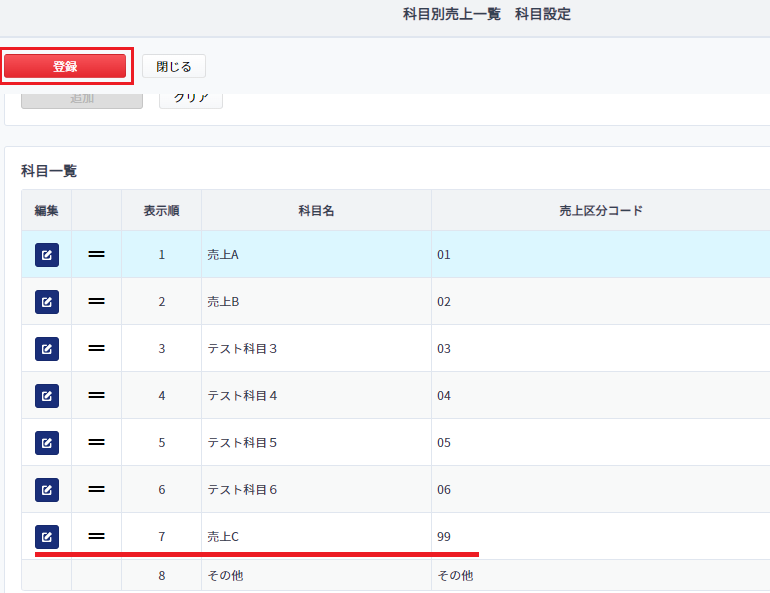Image resolution: width=770 pixels, height=593 pixels.
Task: Select the テスト科目６ name cell
Action: point(316,490)
